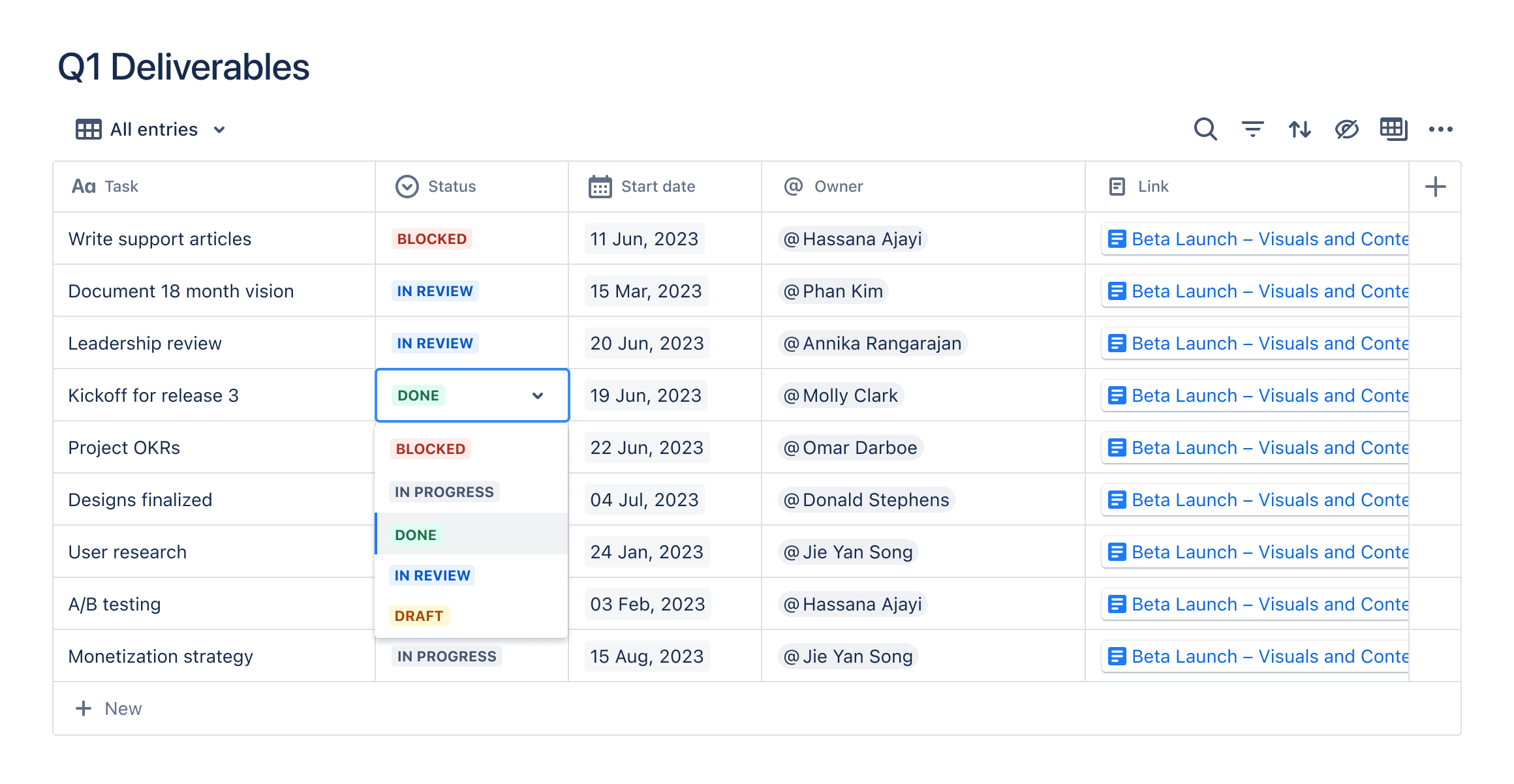The width and height of the screenshot is (1514, 784).
Task: Open the Done status dropdown for Kickoff
Action: [537, 395]
